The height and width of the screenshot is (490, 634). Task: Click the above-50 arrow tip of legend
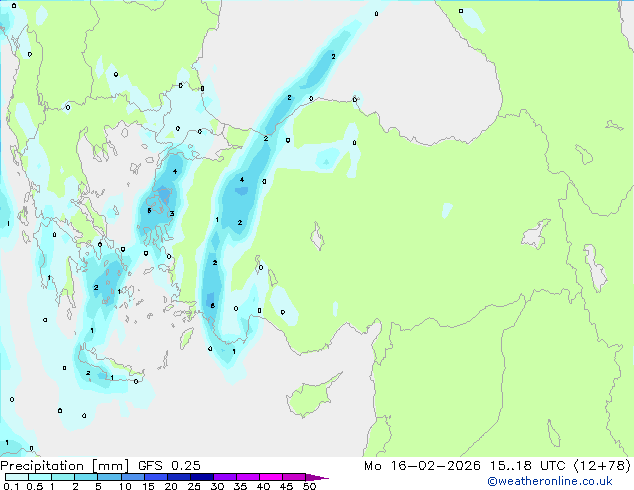(x=317, y=477)
